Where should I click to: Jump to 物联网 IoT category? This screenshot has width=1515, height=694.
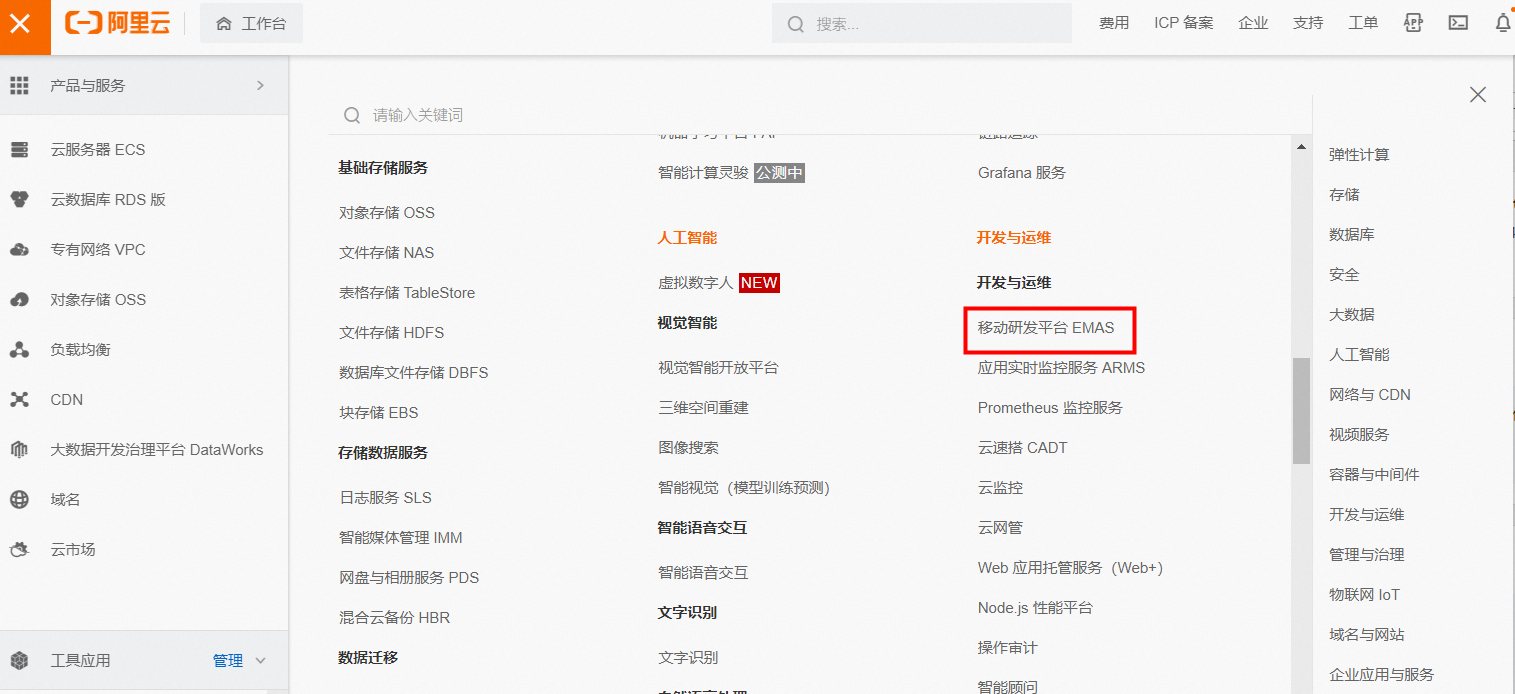click(x=1365, y=595)
